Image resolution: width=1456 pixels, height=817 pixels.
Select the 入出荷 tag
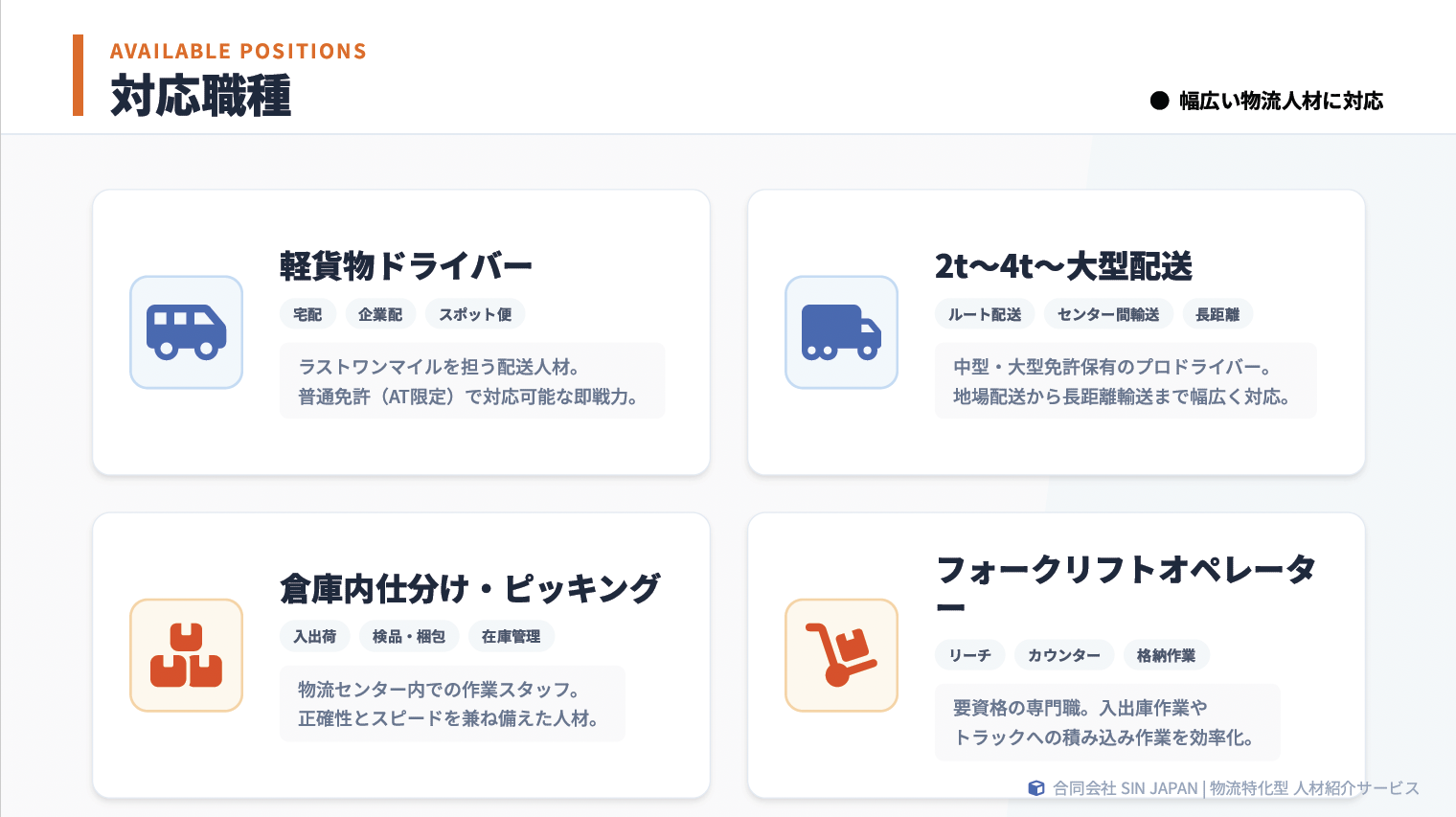tap(314, 636)
